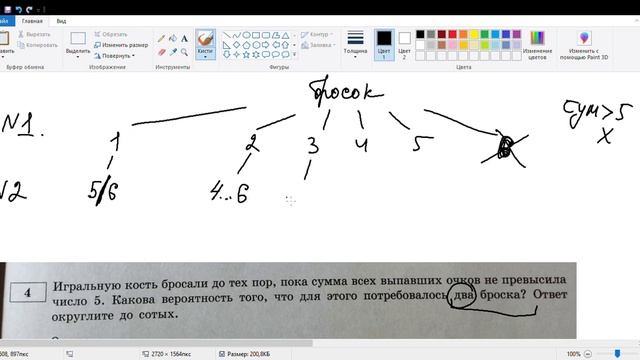640x360 pixels.
Task: Select the Polygon shape
Action: 276,36
